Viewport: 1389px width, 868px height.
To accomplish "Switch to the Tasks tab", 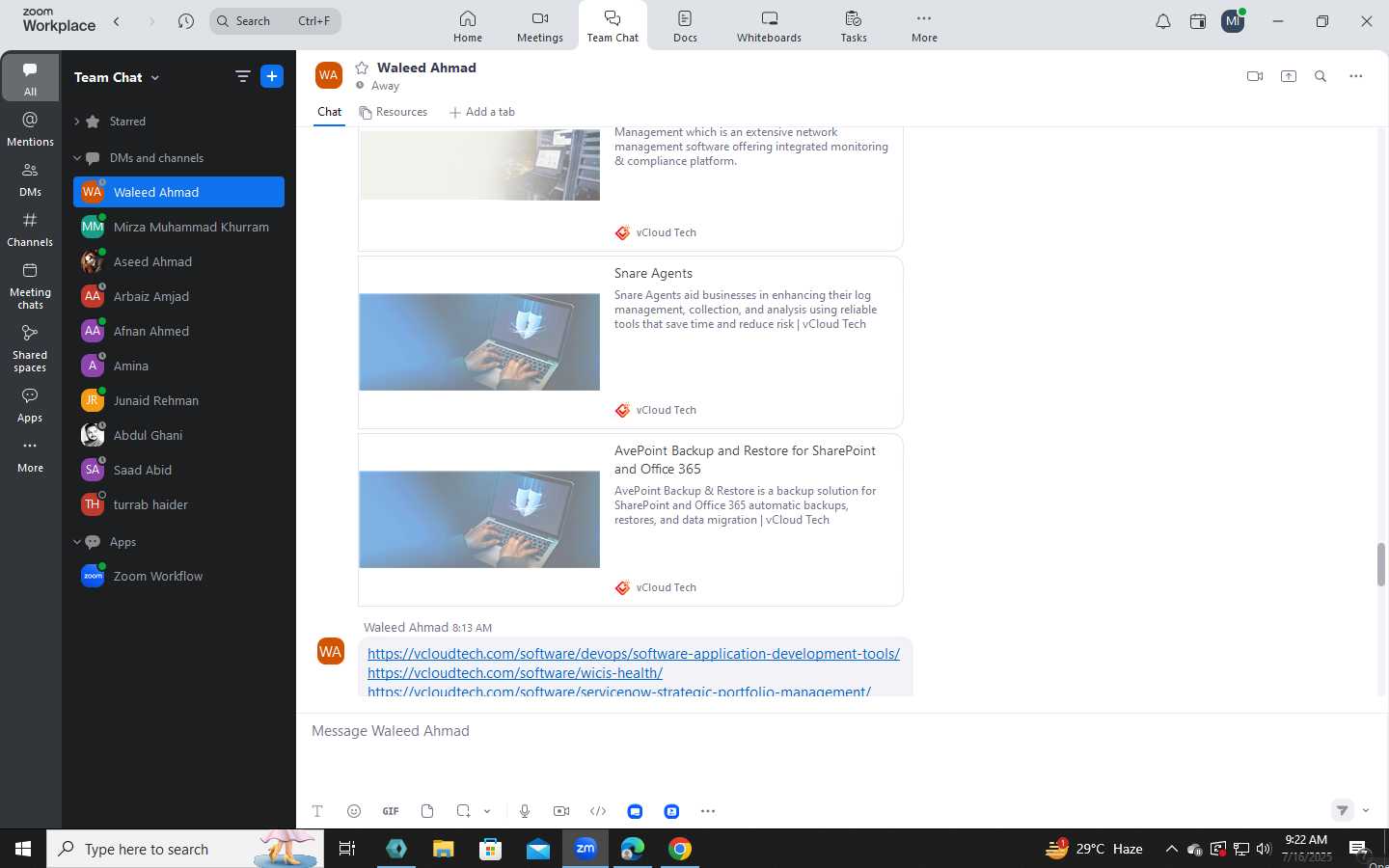I will 854,26.
